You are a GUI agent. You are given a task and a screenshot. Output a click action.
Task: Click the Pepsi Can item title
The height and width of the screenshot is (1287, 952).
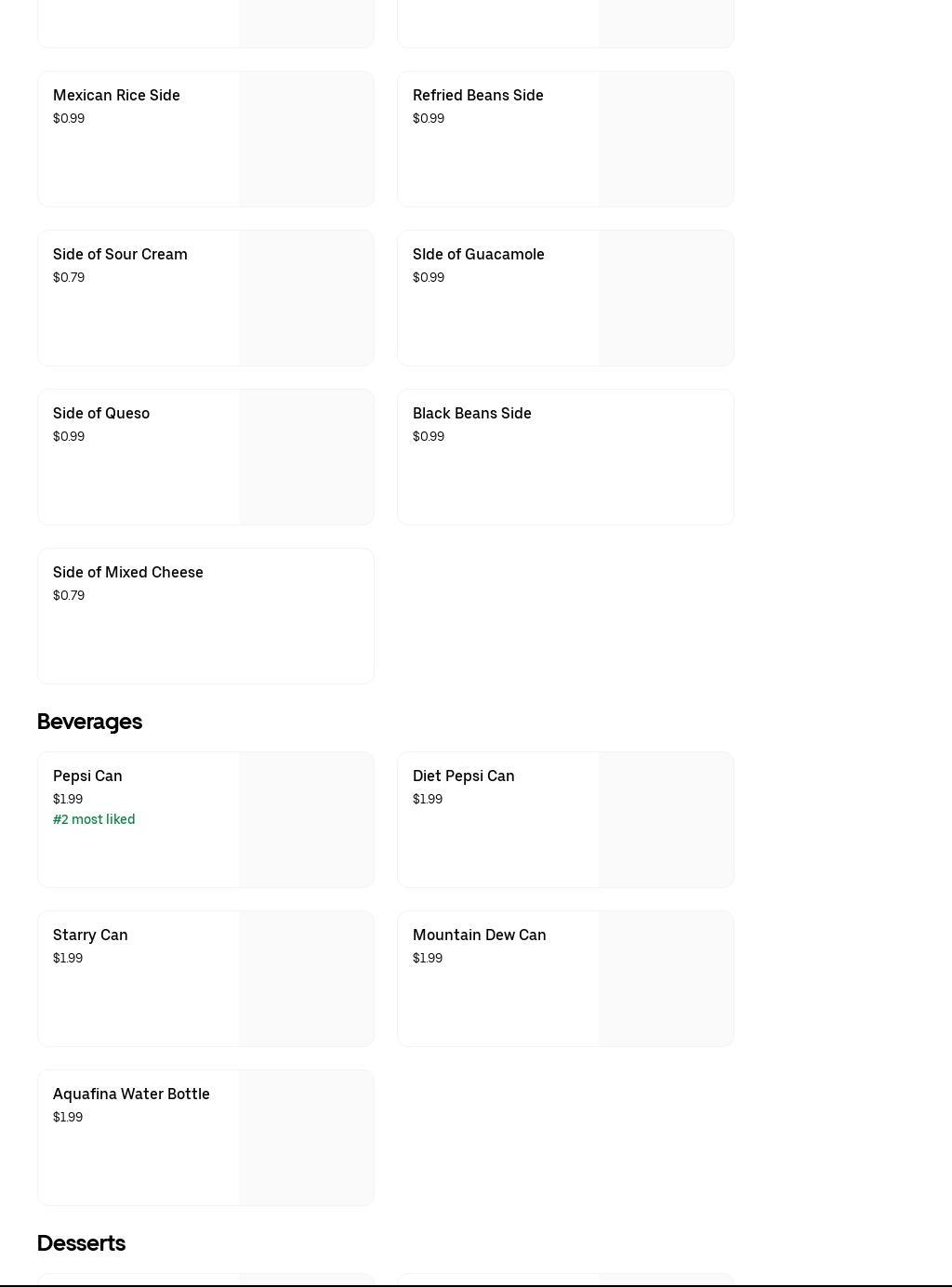click(x=87, y=776)
